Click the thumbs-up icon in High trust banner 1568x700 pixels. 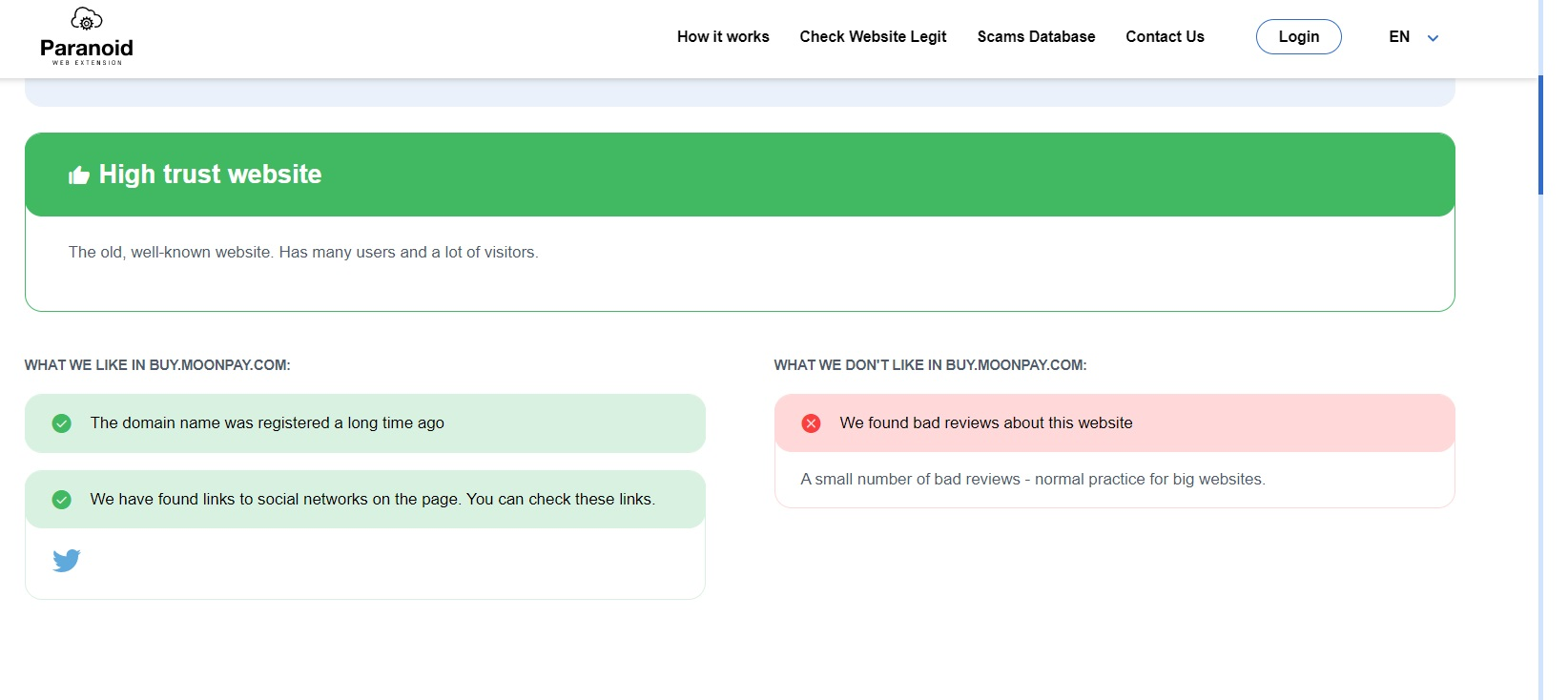(79, 175)
